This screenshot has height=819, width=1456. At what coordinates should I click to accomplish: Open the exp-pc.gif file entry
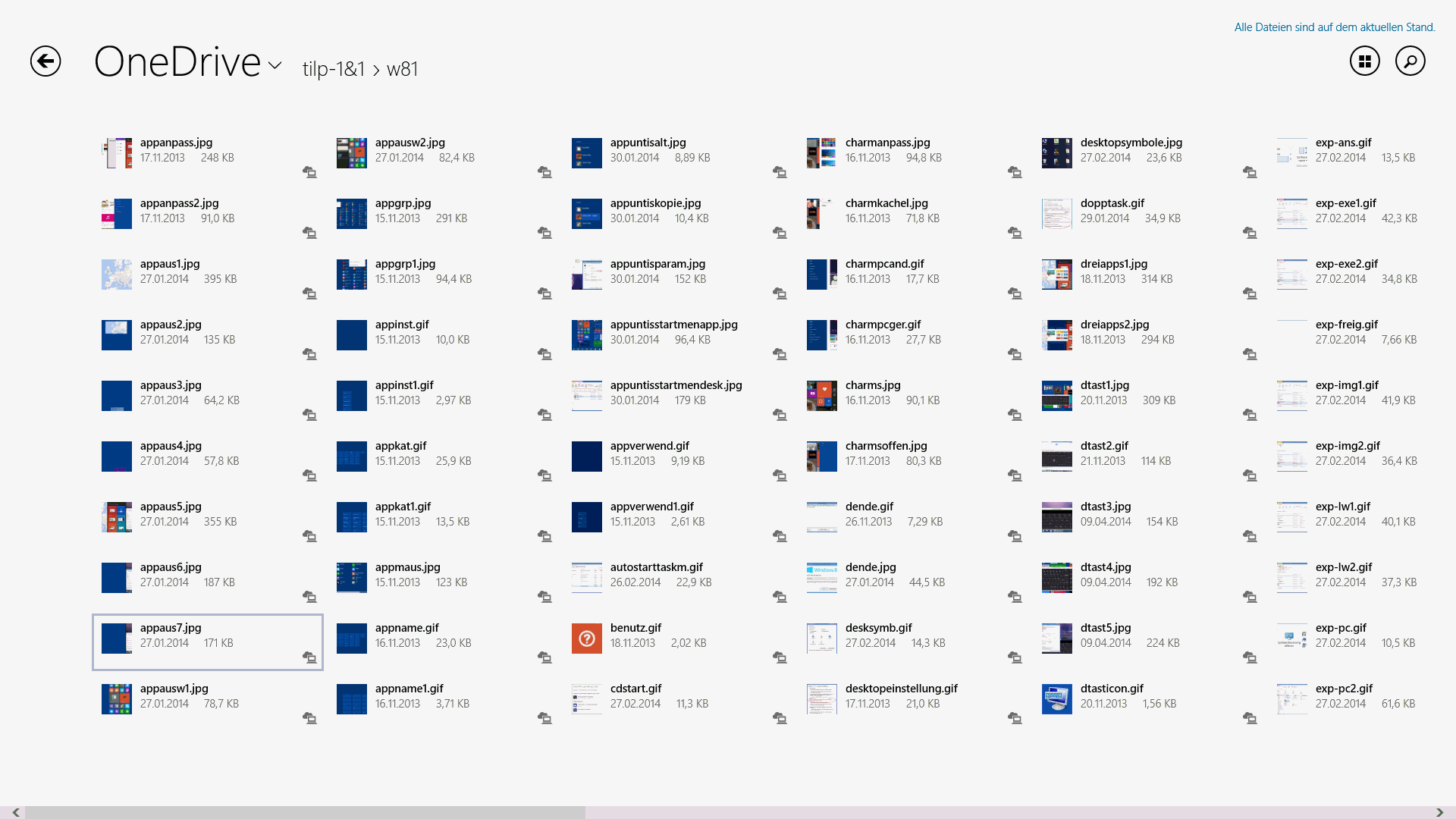(1340, 628)
